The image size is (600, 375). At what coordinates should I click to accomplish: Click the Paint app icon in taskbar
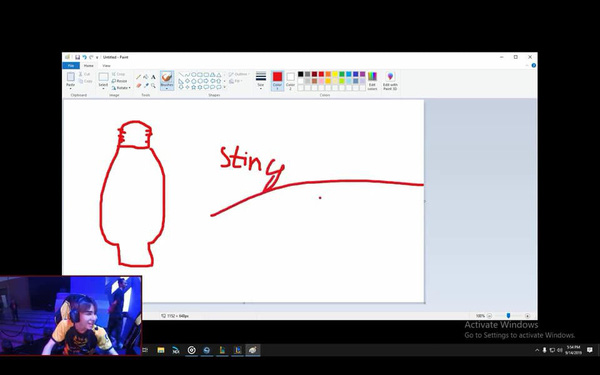[253, 350]
